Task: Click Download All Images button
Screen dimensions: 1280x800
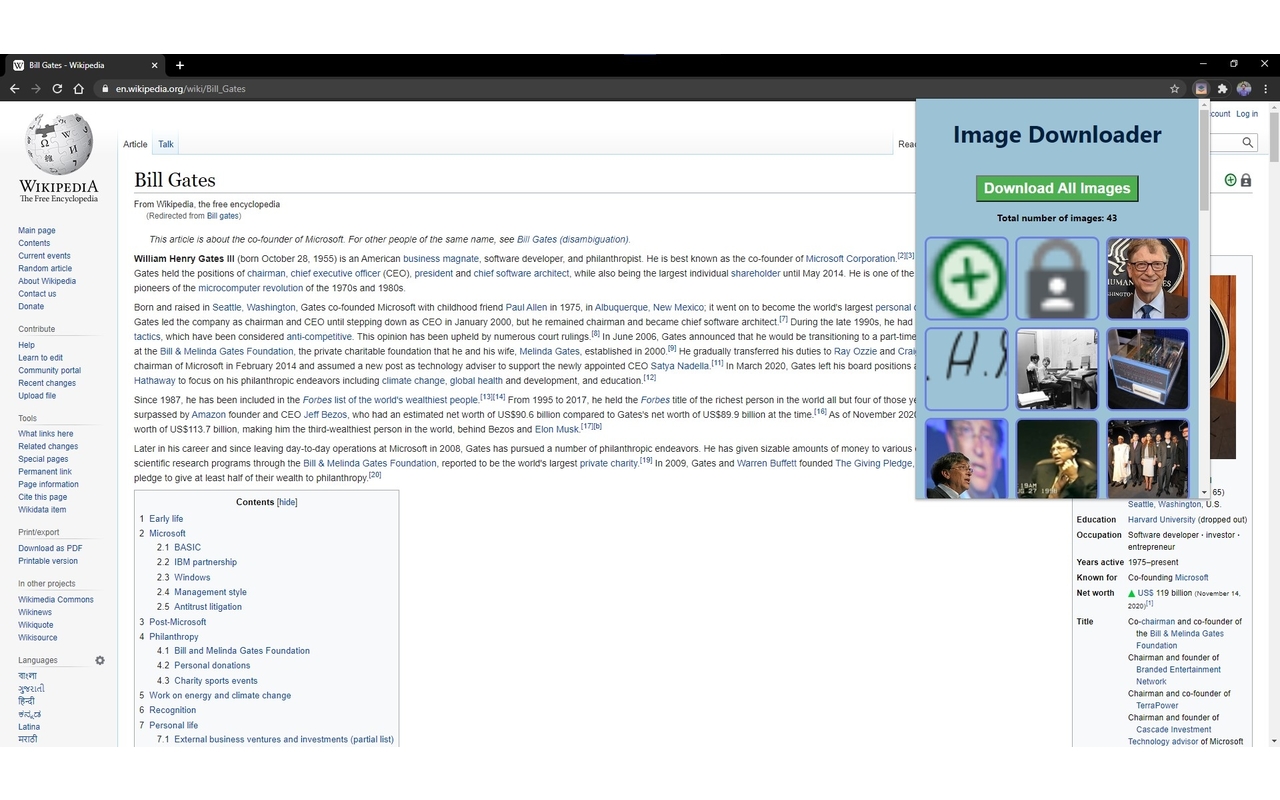Action: point(1057,188)
